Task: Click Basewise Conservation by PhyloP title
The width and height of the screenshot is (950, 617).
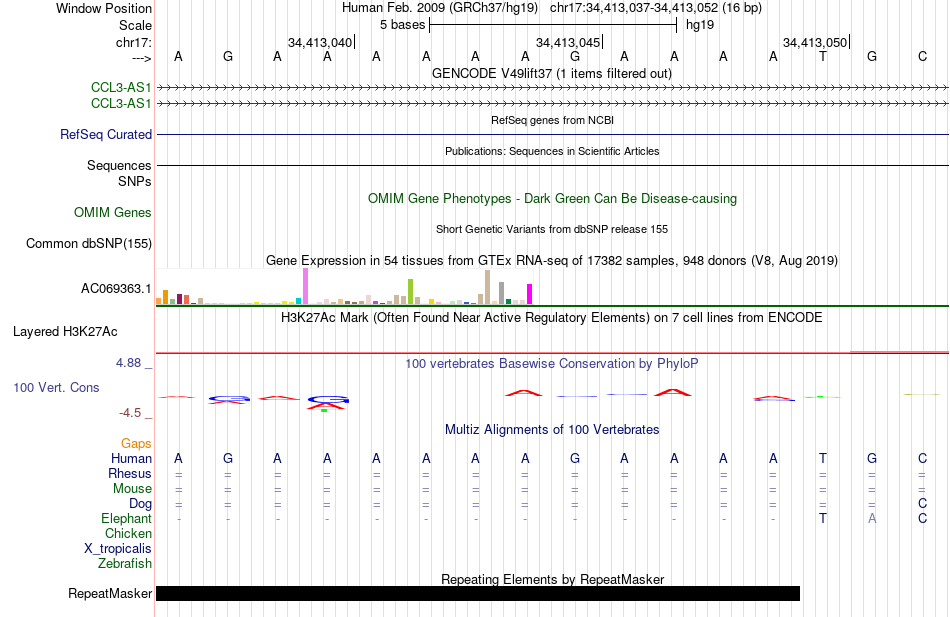Action: tap(552, 364)
